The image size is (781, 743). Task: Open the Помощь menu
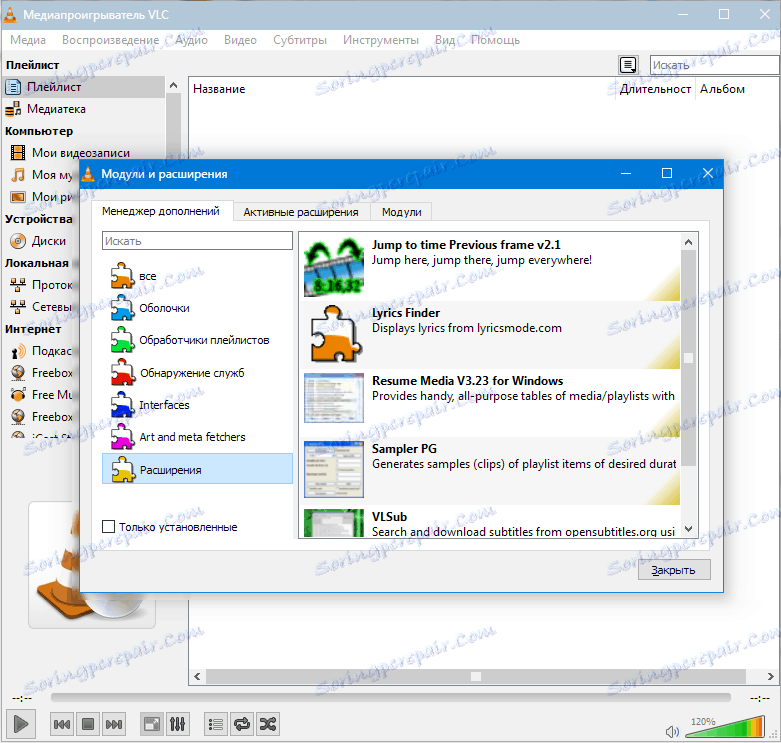[x=495, y=40]
